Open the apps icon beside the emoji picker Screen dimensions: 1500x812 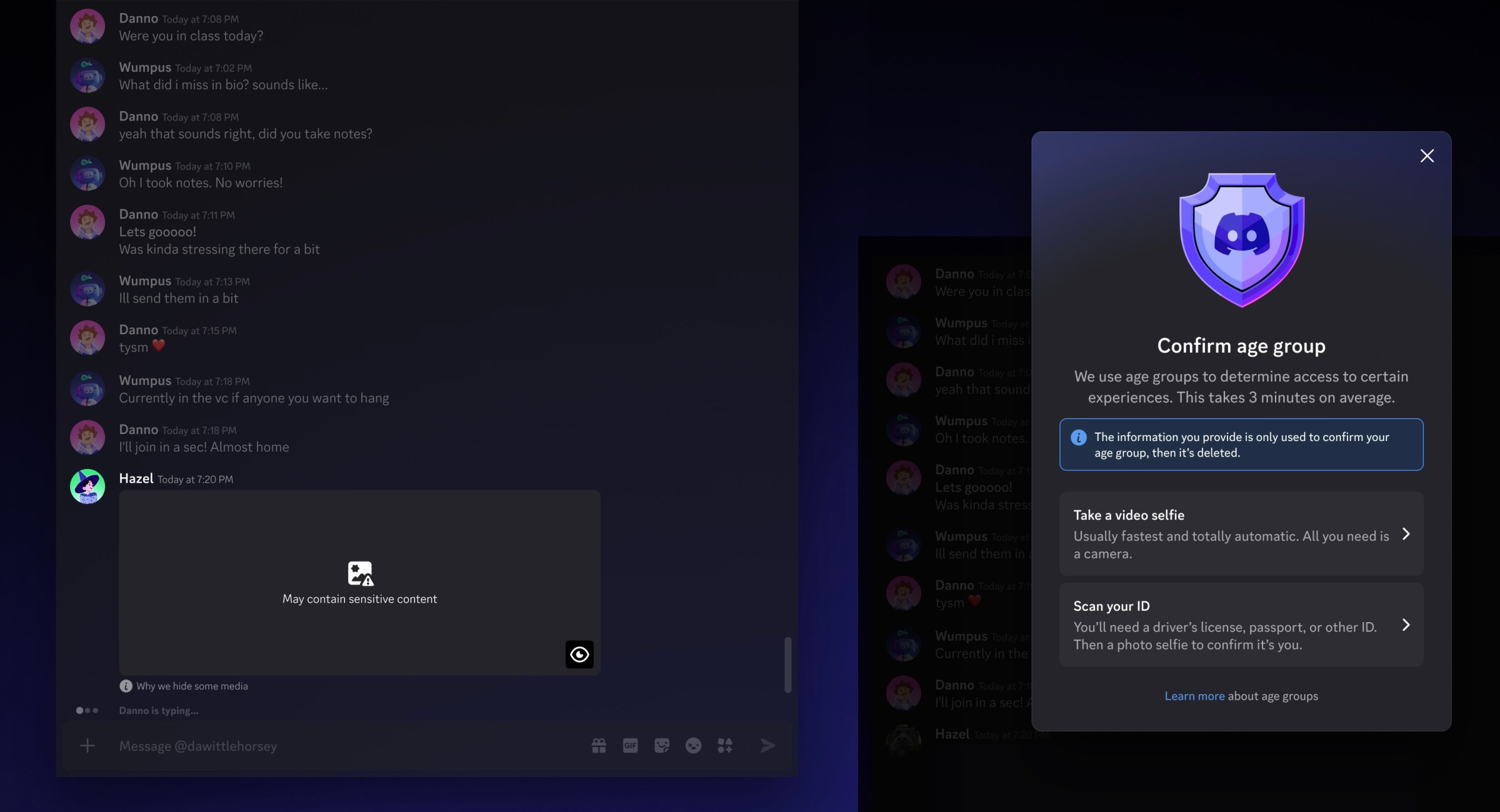[x=725, y=745]
